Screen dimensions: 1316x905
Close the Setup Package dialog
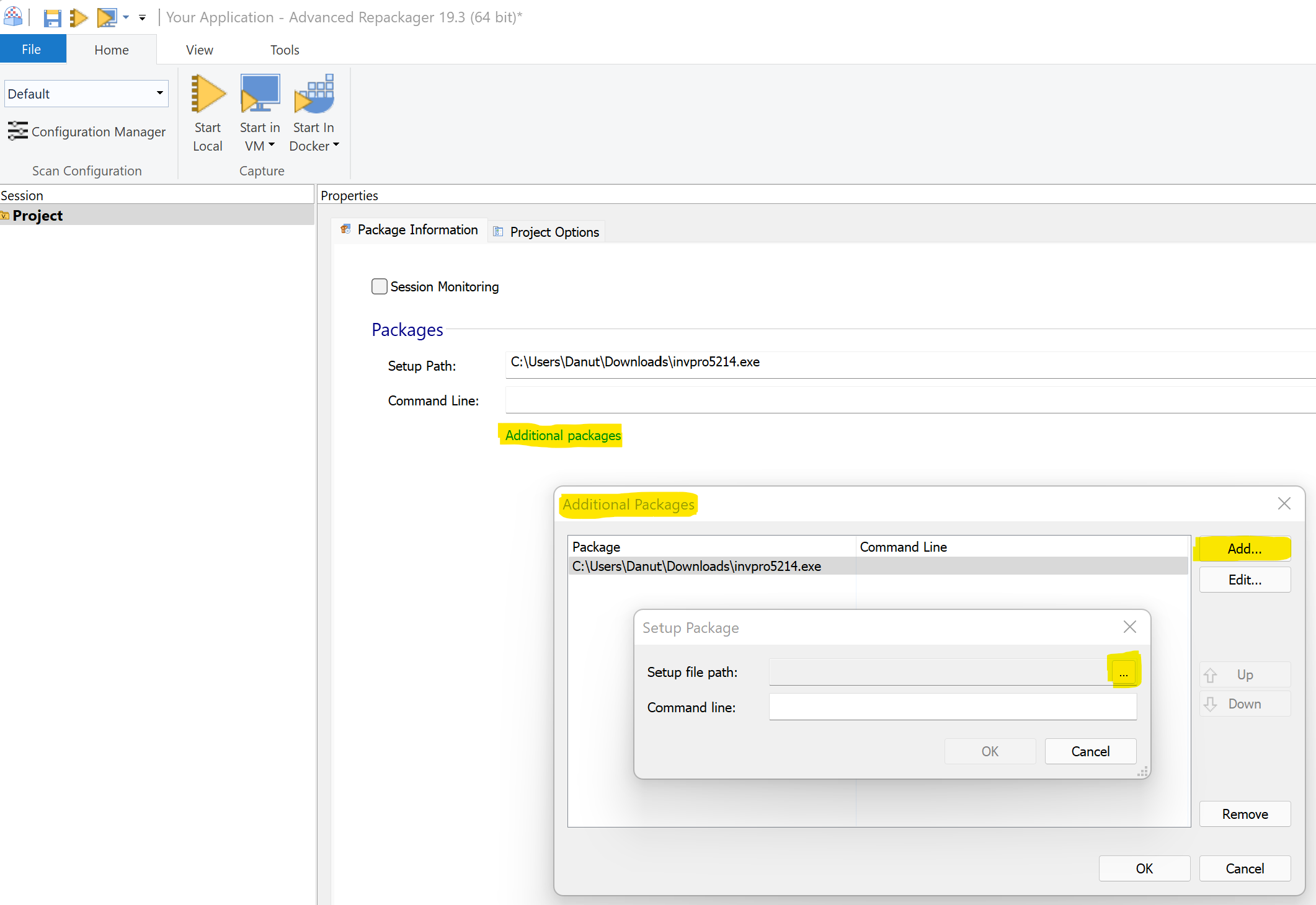coord(1130,627)
